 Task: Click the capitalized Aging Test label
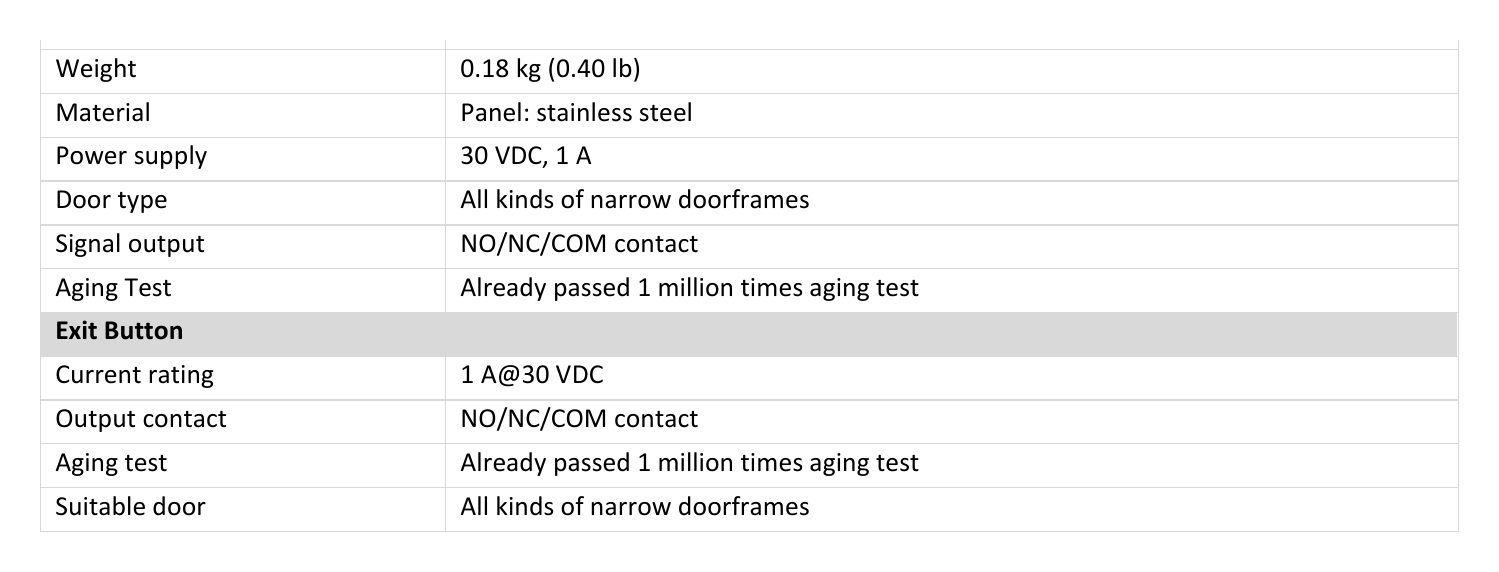tap(113, 288)
